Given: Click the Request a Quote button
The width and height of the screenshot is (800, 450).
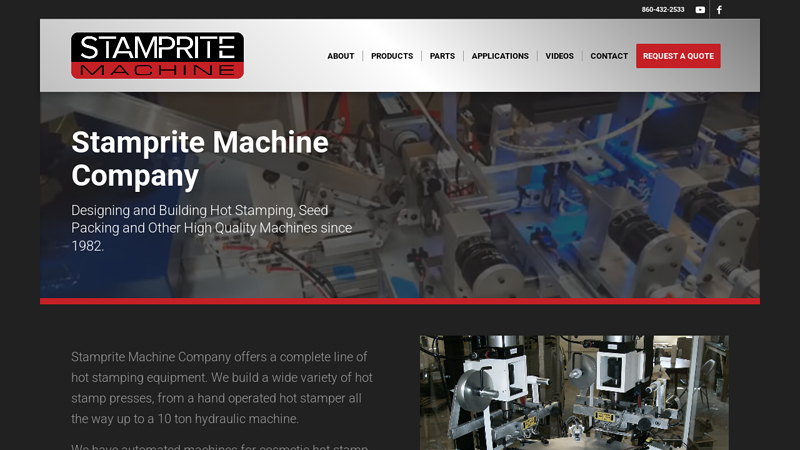Looking at the screenshot, I should 678,56.
